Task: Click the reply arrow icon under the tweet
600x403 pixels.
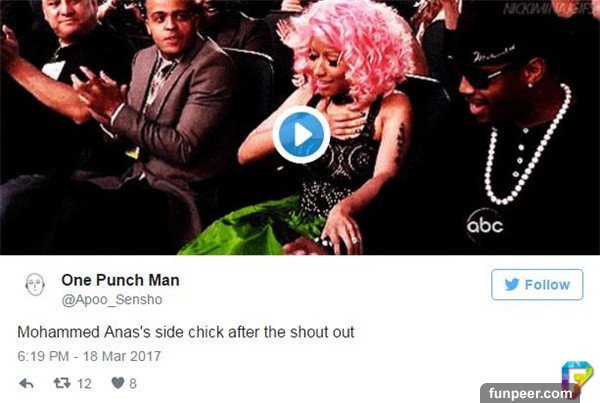Action: (26, 383)
